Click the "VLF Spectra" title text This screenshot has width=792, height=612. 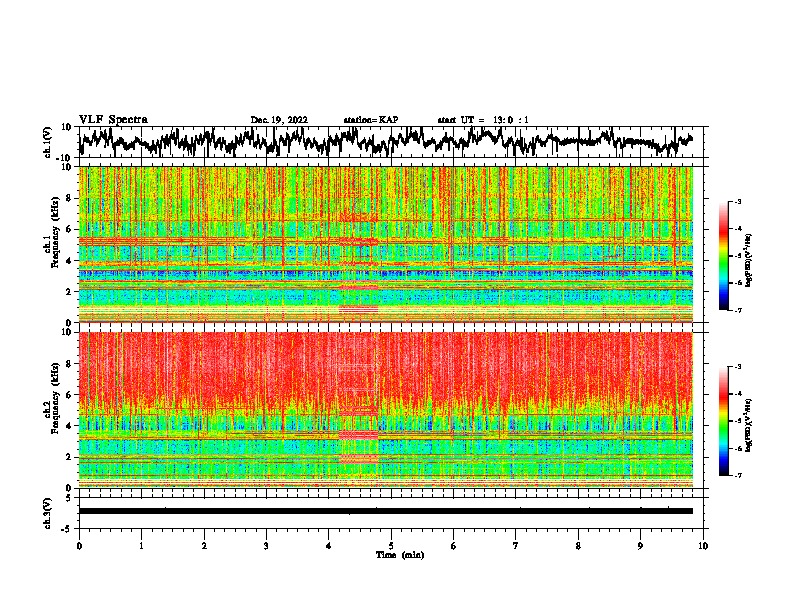(x=113, y=120)
